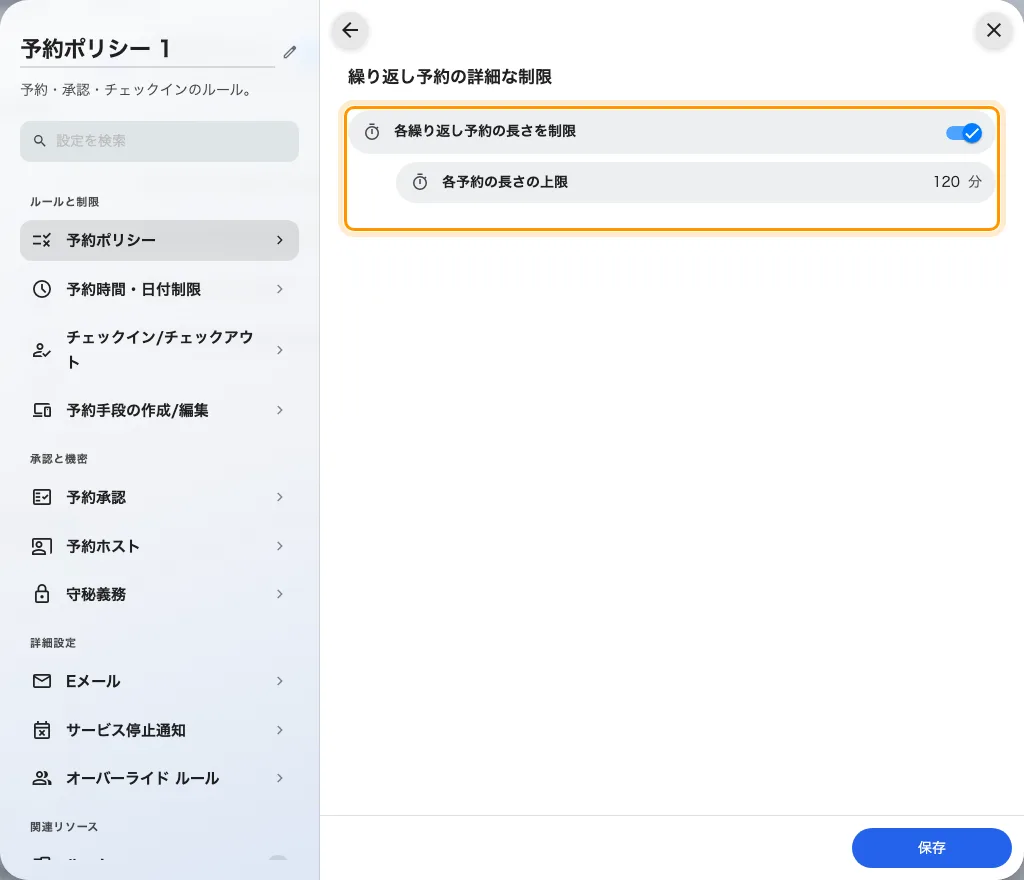
Task: Expand chevron on 予約ポリシー row
Action: 280,240
